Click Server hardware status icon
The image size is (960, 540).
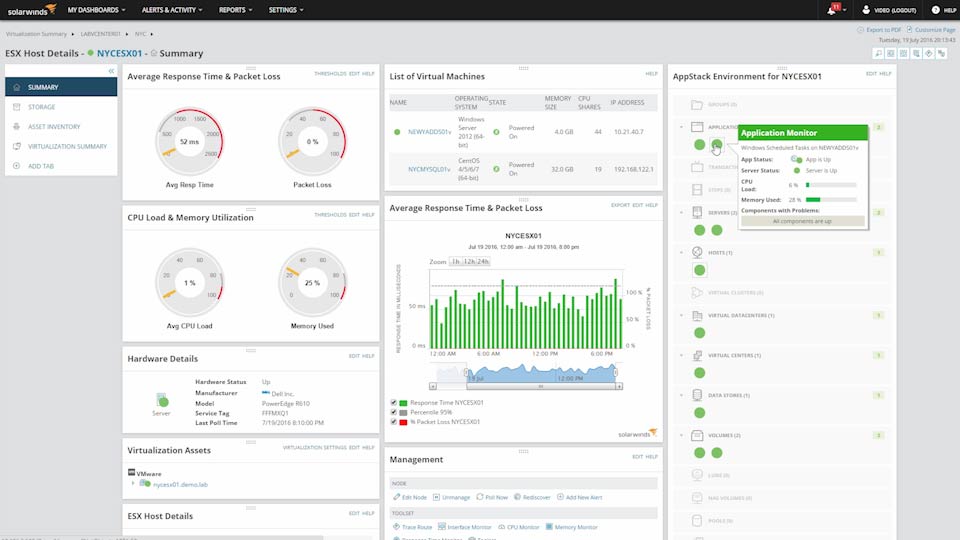click(x=162, y=400)
